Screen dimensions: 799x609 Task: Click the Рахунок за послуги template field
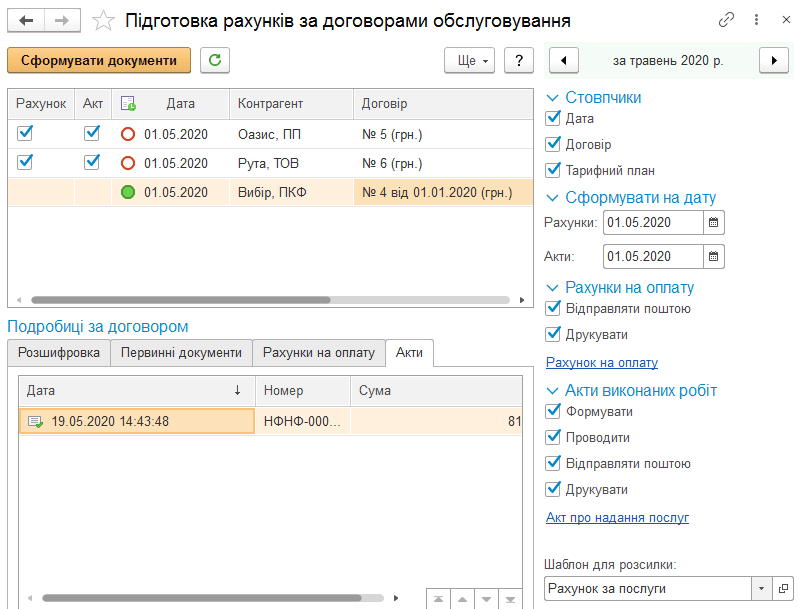[648, 589]
